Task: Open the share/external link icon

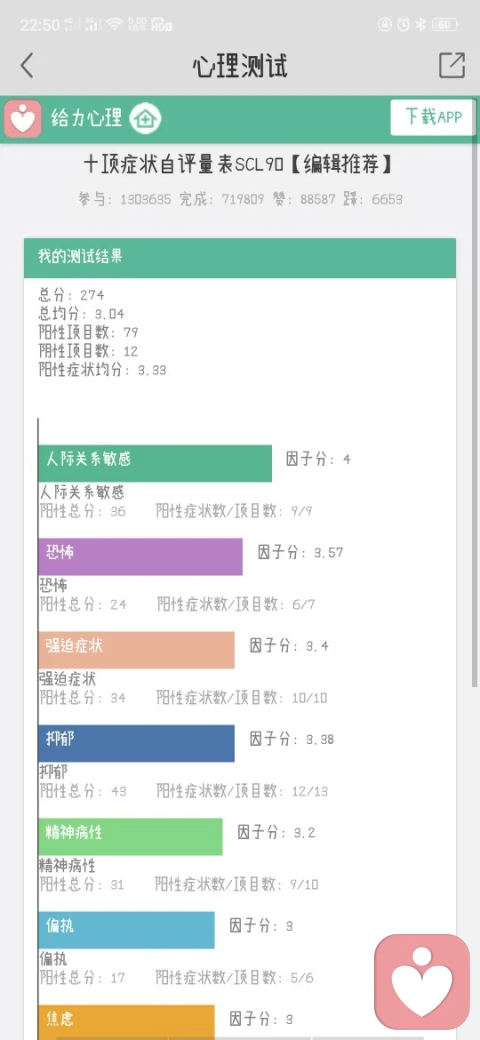Action: tap(452, 65)
